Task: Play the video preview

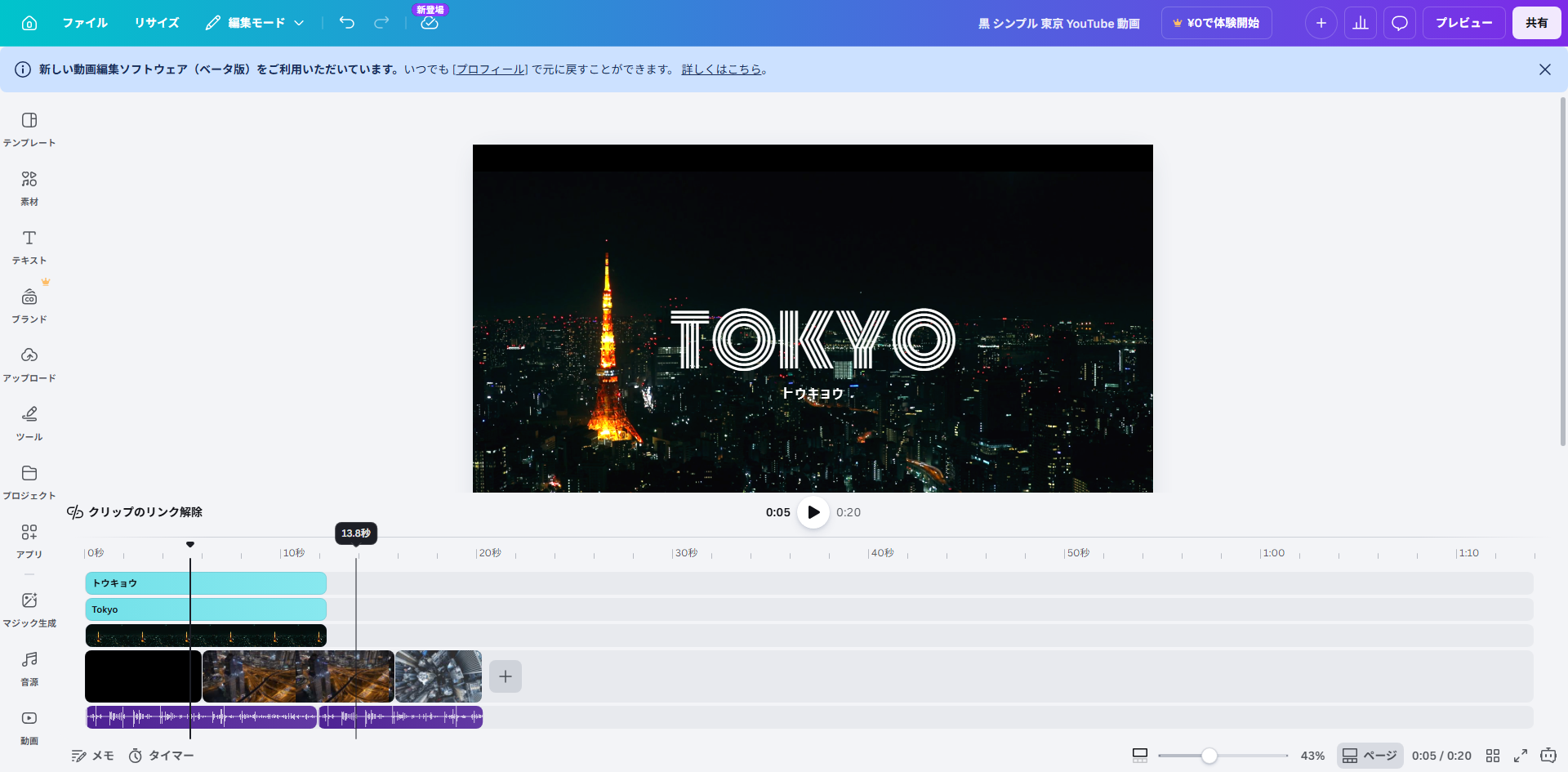Action: 813,512
